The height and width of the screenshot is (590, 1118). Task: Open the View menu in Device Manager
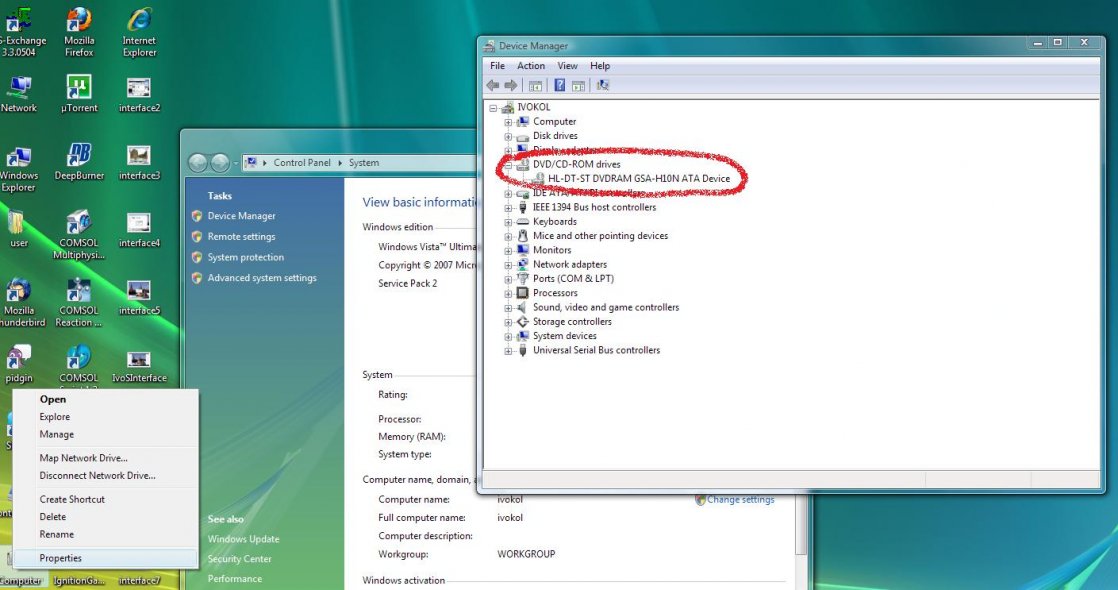pos(567,66)
